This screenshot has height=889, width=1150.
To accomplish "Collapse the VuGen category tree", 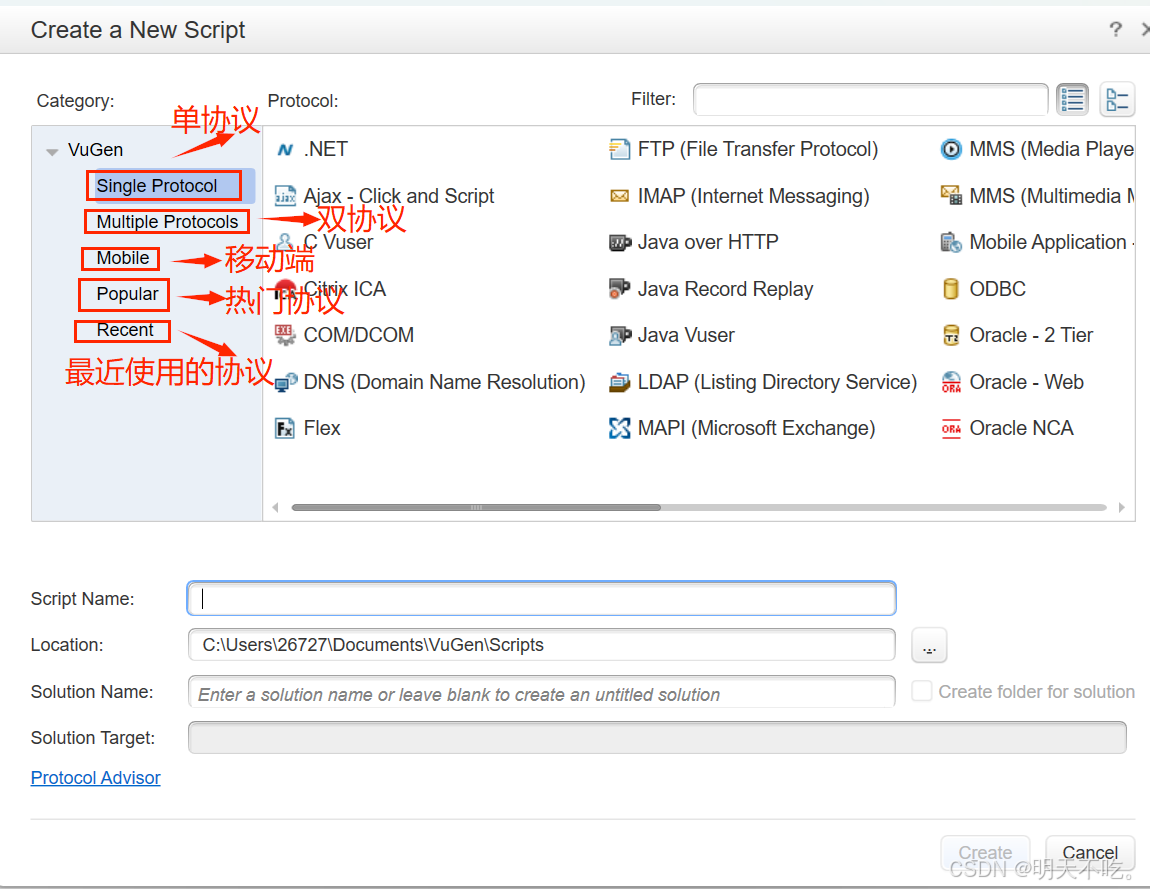I will pos(52,152).
